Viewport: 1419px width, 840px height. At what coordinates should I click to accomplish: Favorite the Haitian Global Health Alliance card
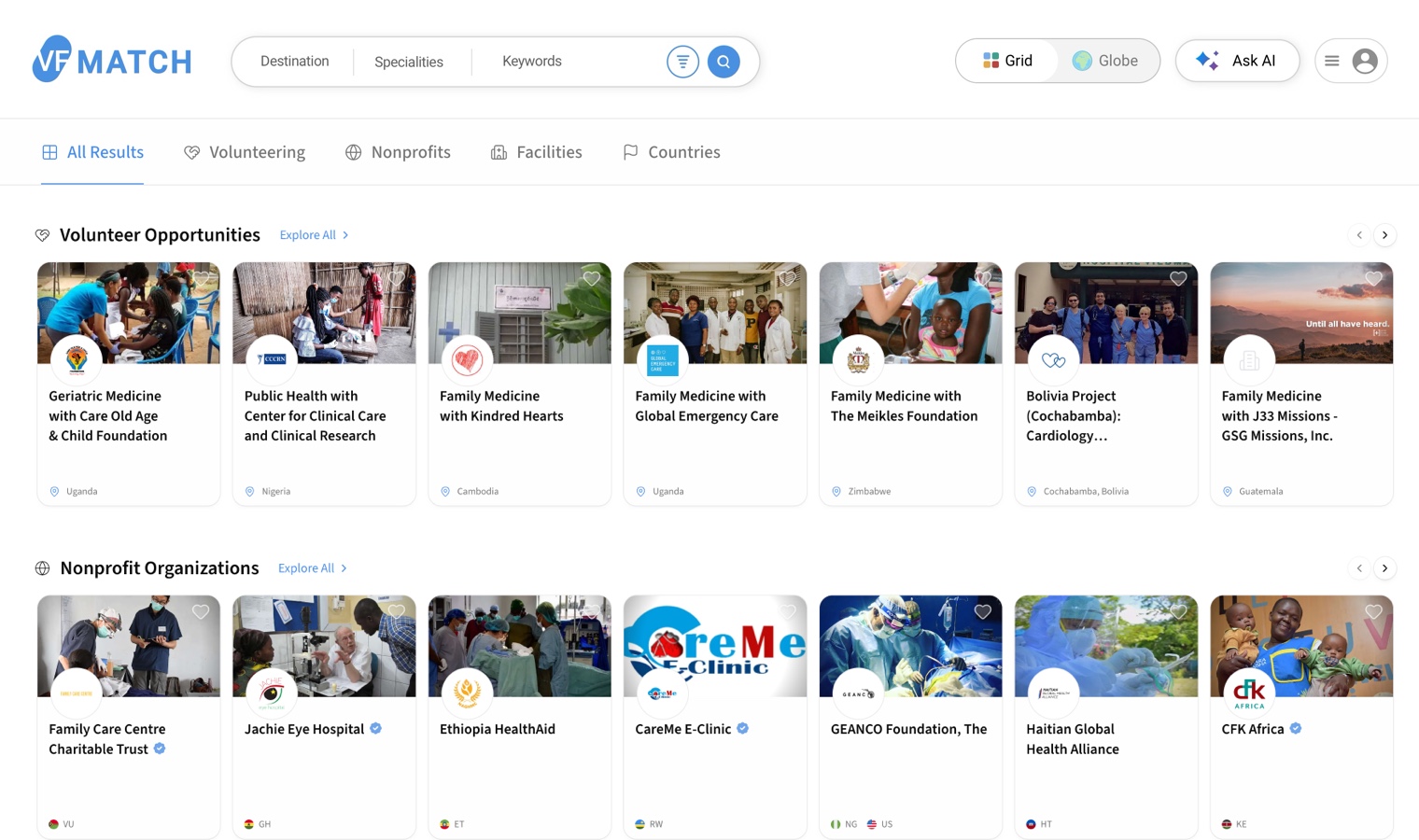(1178, 611)
